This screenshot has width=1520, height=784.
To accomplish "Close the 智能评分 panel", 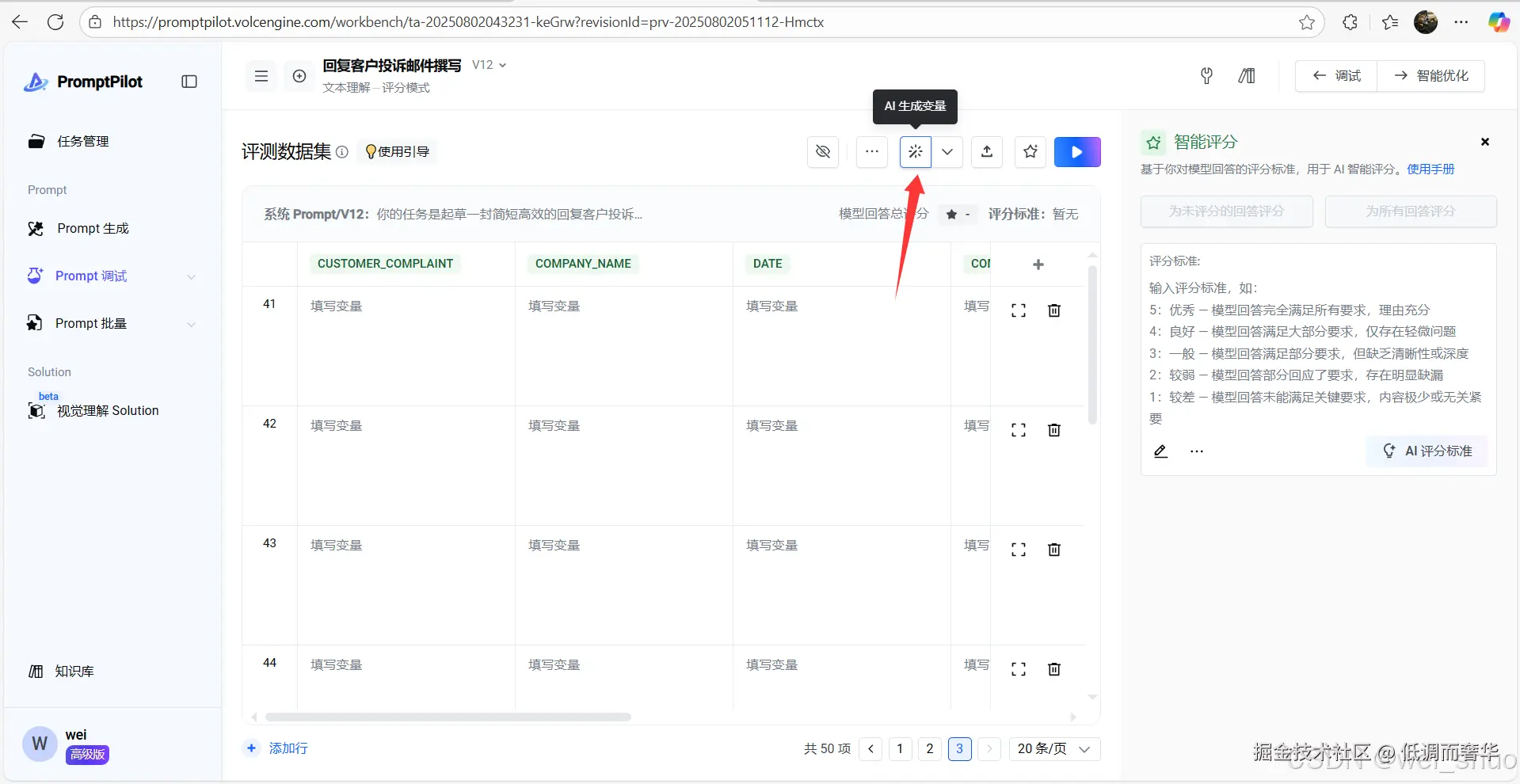I will (x=1485, y=142).
